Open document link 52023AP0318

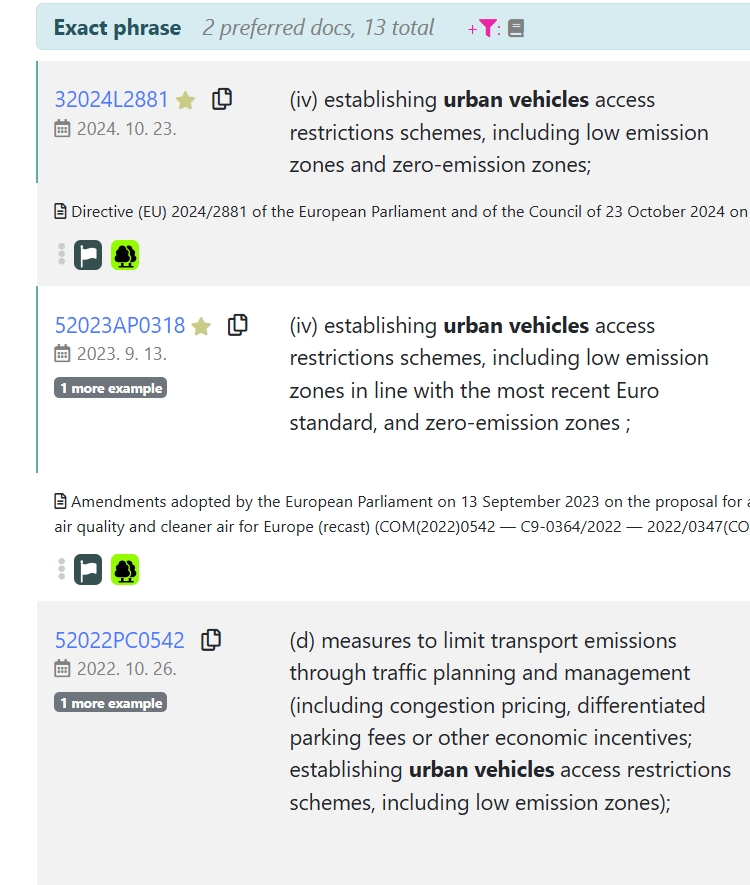[x=120, y=326]
